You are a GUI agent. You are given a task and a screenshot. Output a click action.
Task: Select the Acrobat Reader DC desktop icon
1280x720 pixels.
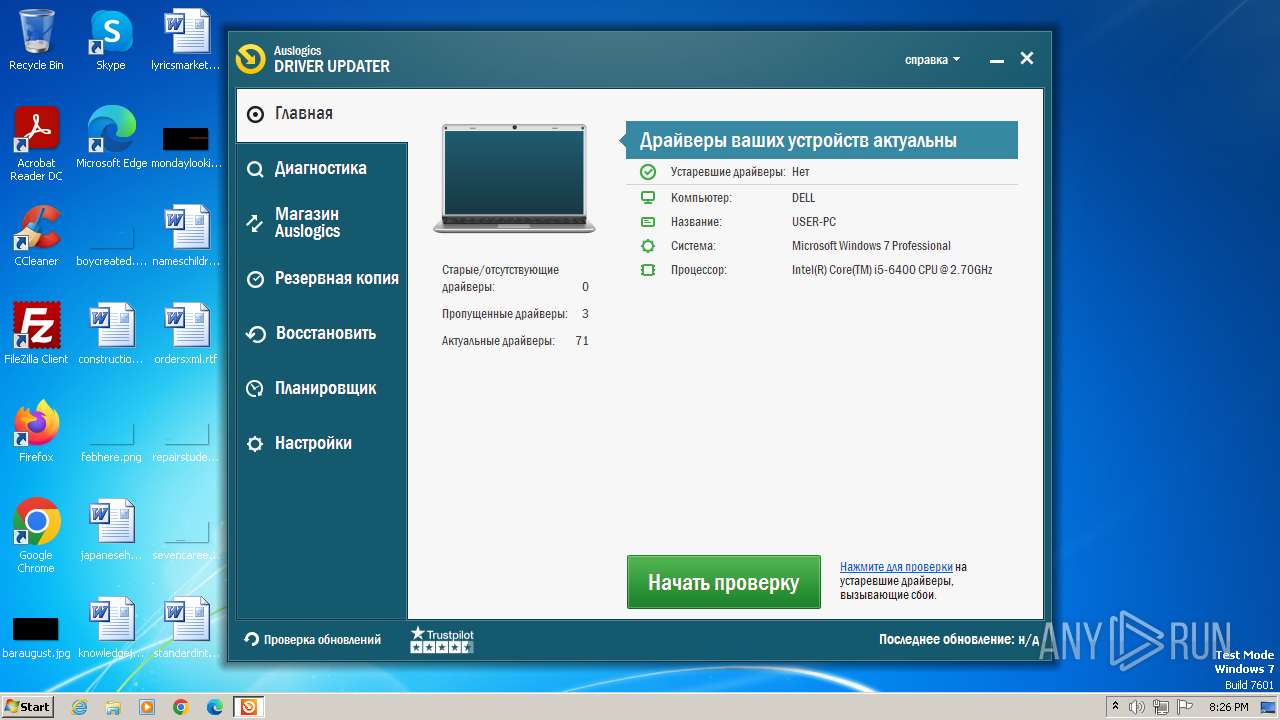36,144
